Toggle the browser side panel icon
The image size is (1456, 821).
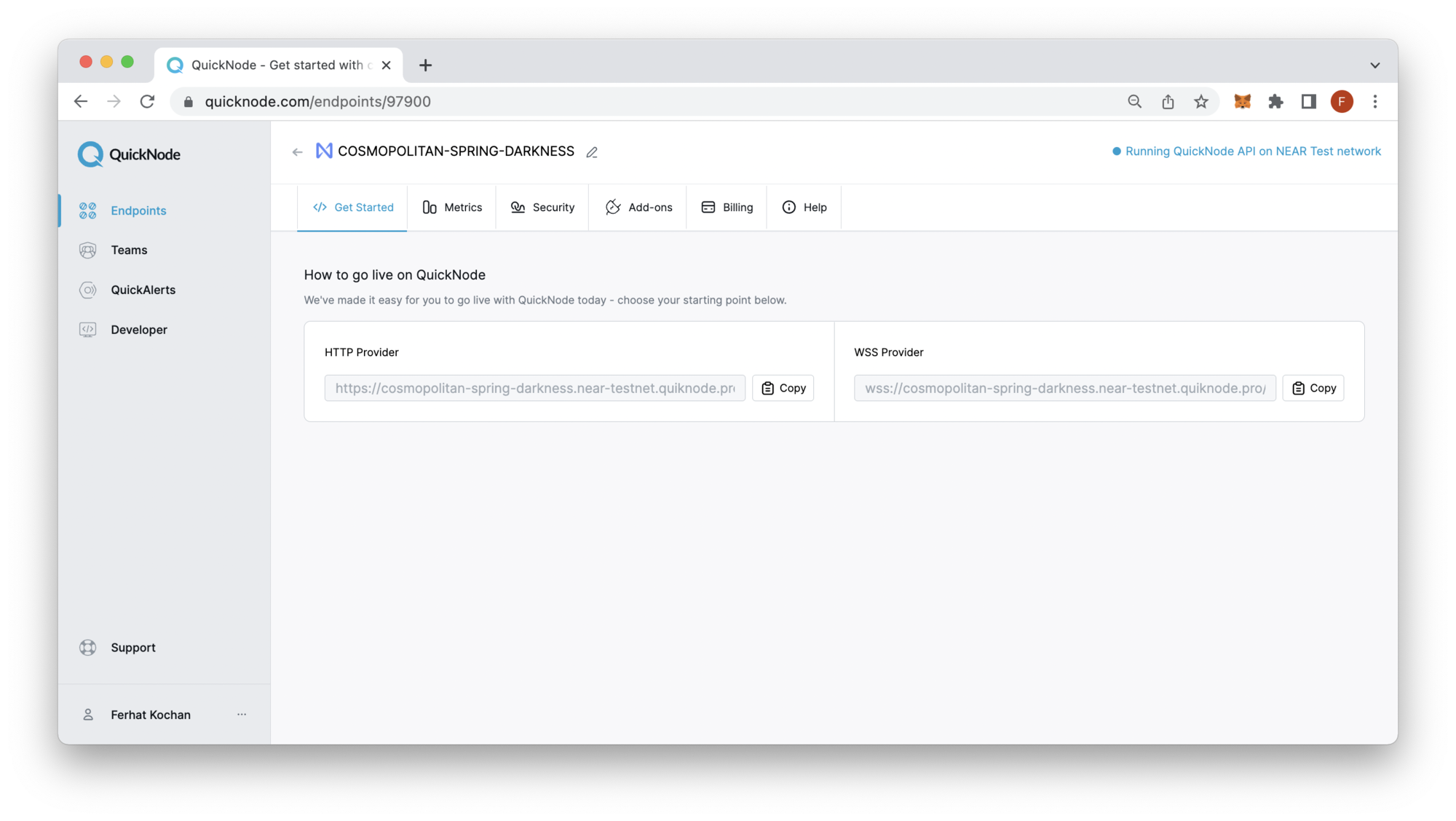(x=1309, y=102)
